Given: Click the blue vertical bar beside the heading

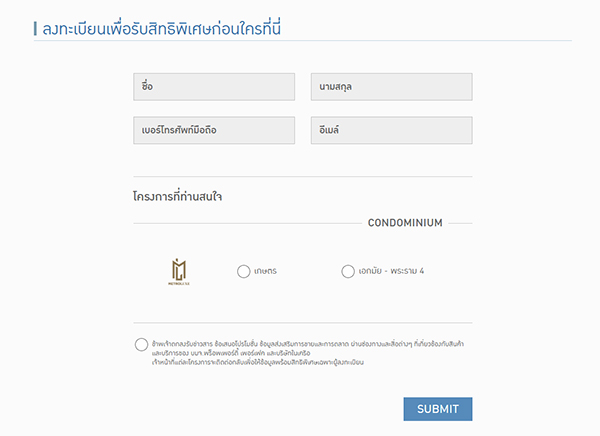Looking at the screenshot, I should pyautogui.click(x=35, y=28).
